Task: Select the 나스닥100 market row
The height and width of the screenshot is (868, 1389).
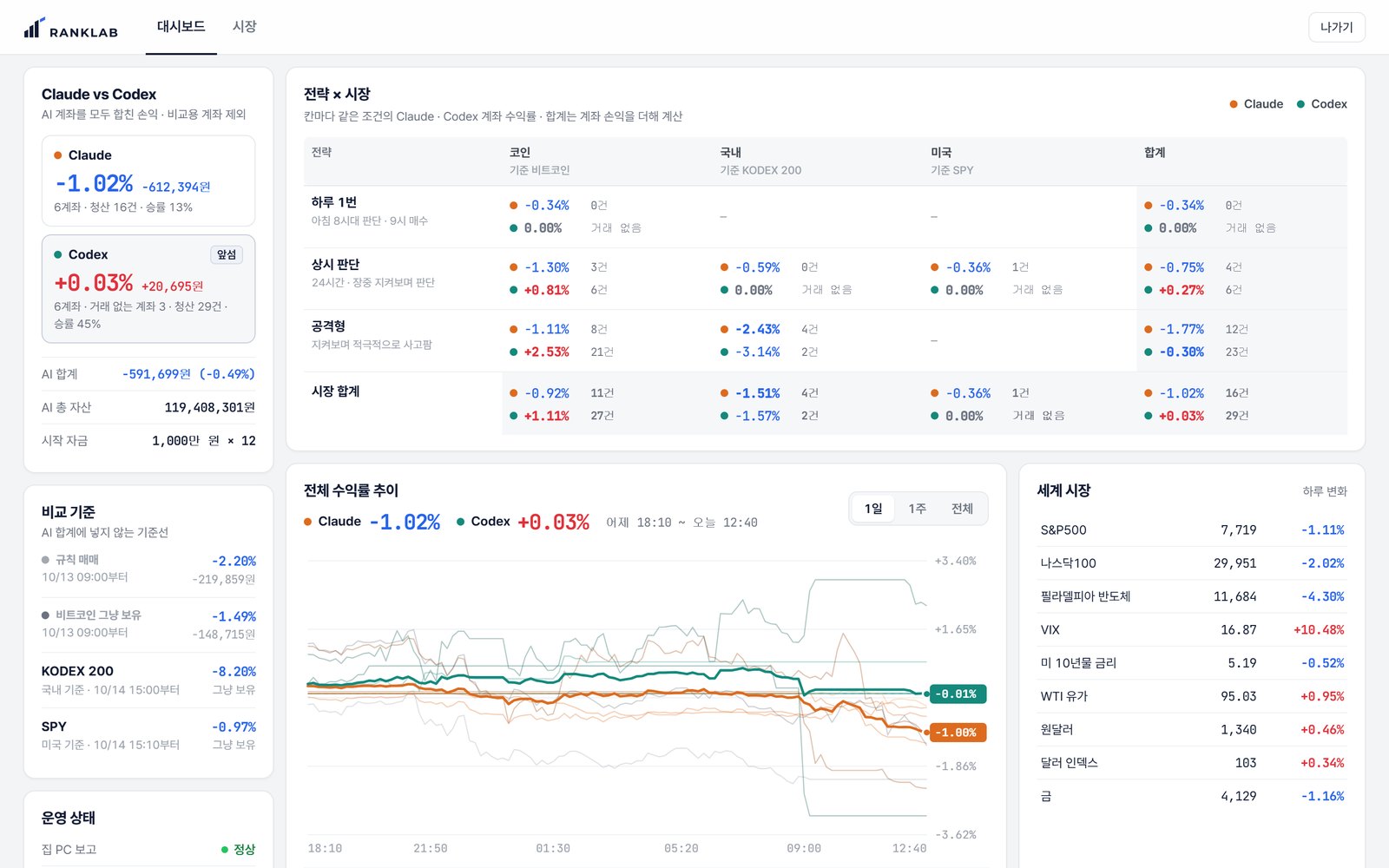Action: (1192, 563)
